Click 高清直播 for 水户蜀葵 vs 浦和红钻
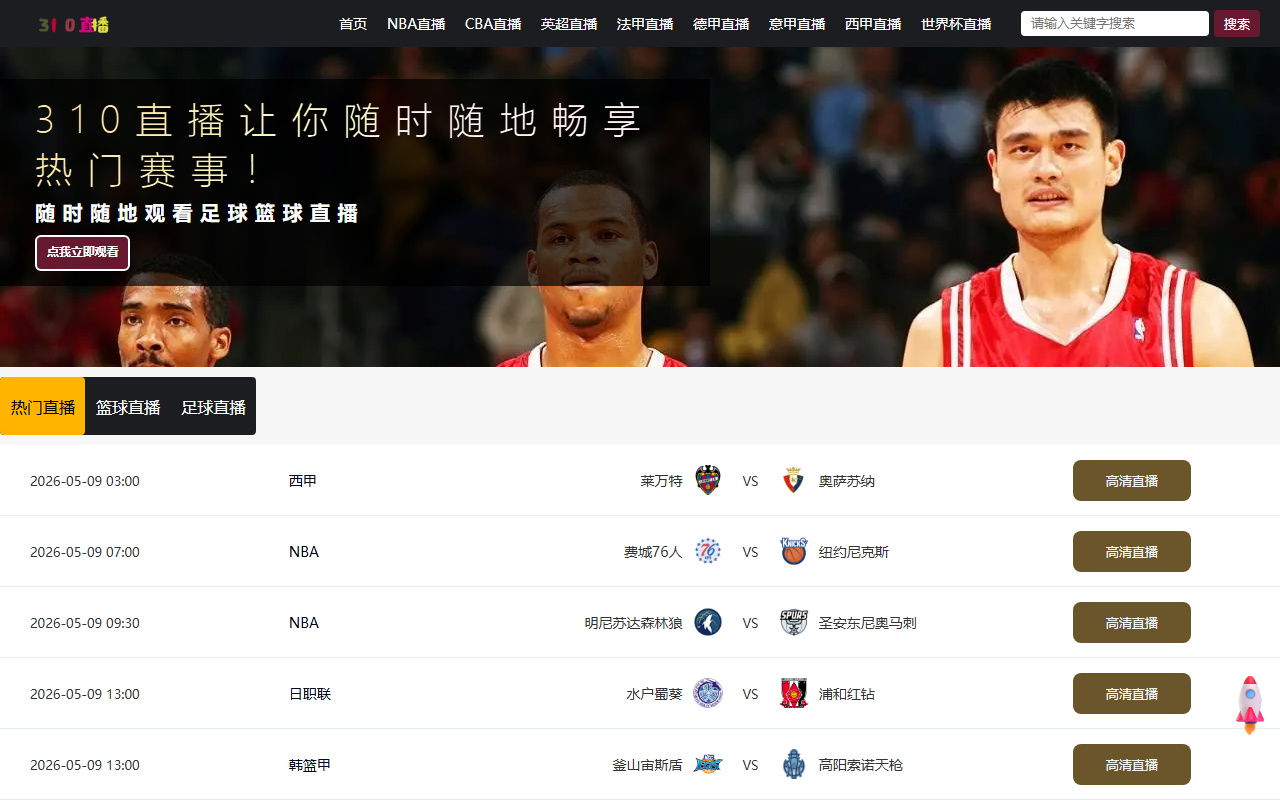Image resolution: width=1280 pixels, height=800 pixels. pos(1132,694)
